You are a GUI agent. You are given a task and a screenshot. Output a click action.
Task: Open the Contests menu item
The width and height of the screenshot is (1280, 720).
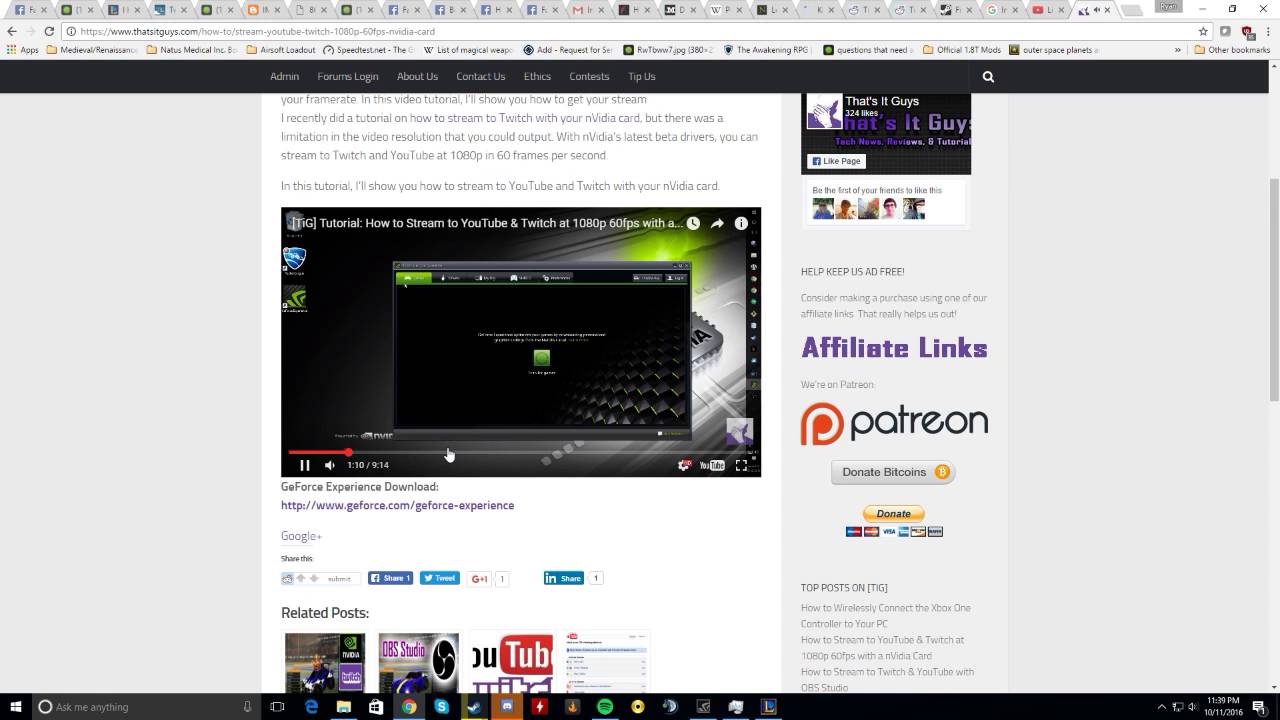pyautogui.click(x=589, y=76)
